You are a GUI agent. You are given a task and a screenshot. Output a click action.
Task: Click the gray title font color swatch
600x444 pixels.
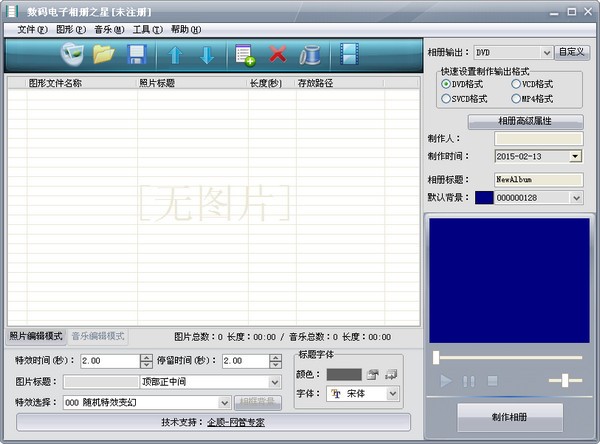(x=344, y=374)
